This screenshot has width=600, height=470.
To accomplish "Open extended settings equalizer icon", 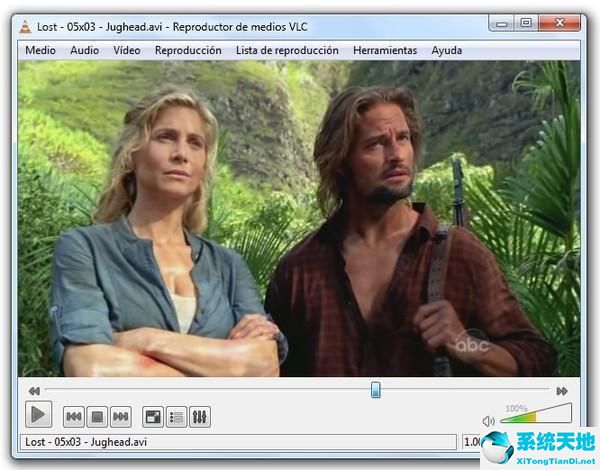I will coord(200,416).
